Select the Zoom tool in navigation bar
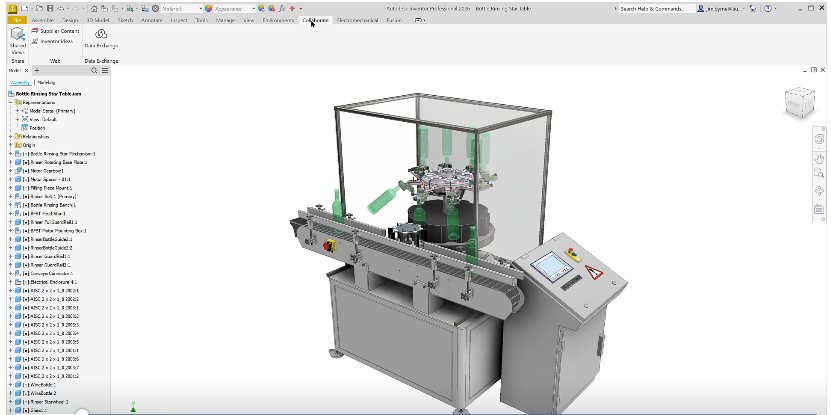 pos(818,174)
